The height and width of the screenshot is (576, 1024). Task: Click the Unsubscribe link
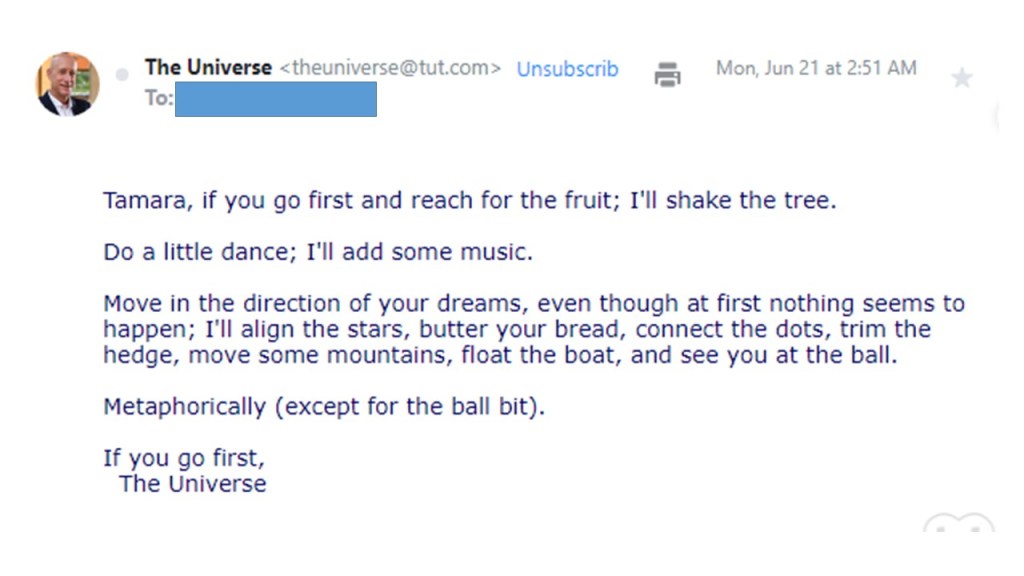tap(567, 69)
